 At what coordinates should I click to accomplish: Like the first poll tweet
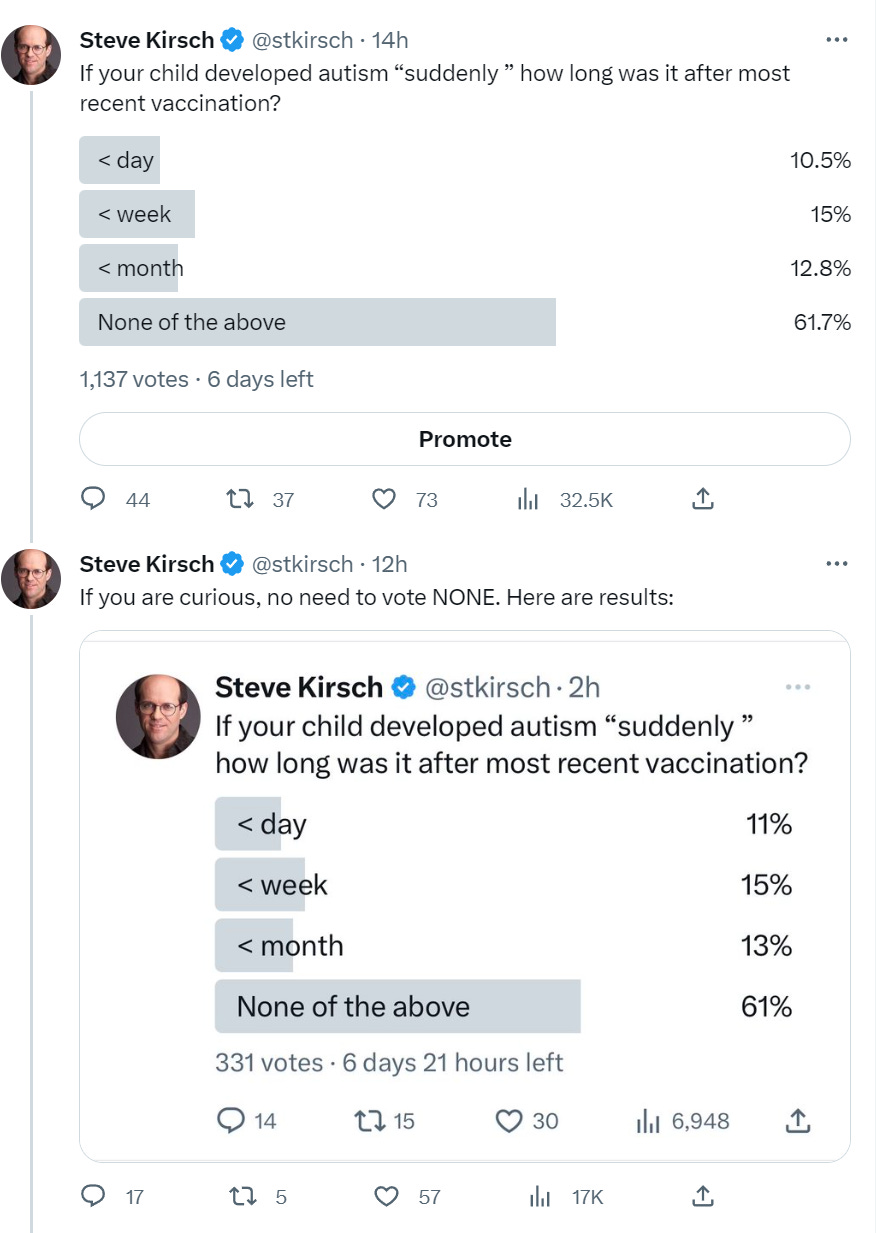coord(384,499)
